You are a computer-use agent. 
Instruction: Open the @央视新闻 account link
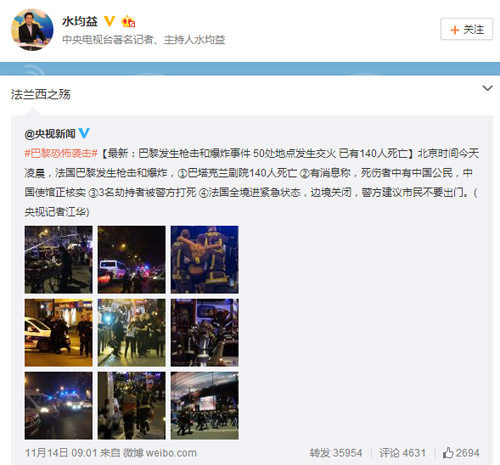click(x=50, y=134)
